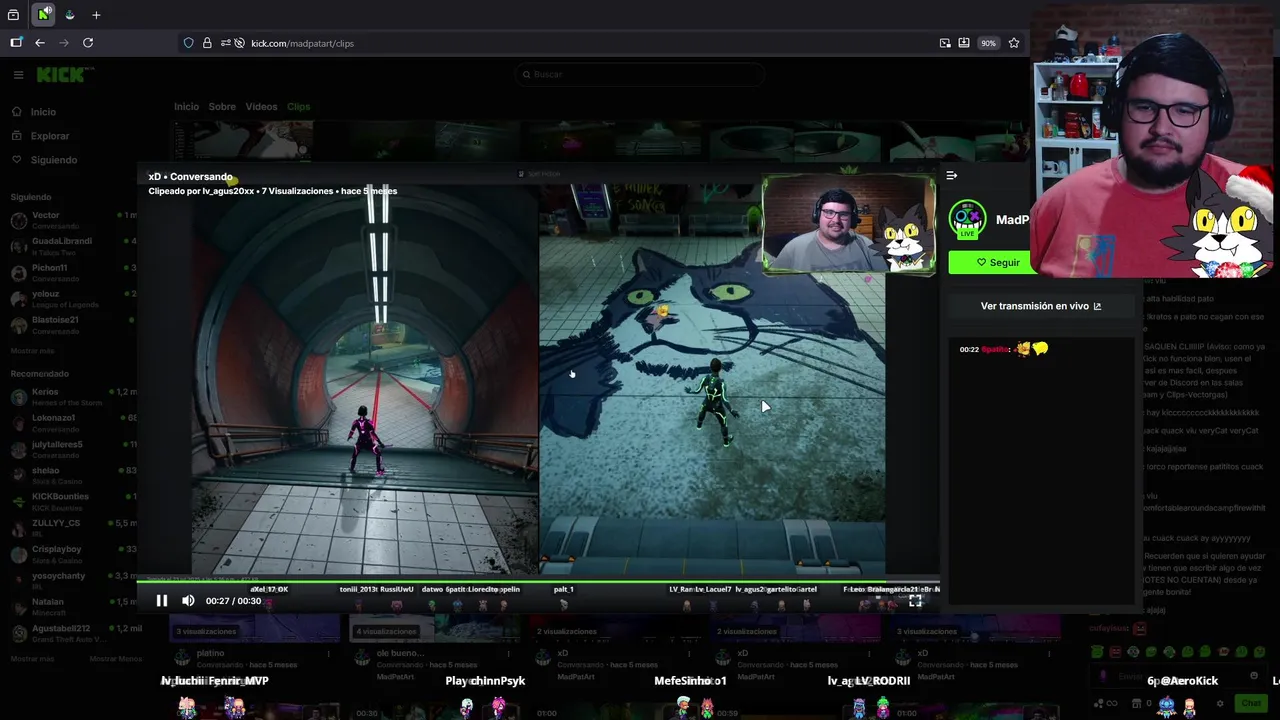Collapse list with Mostrar Menos
The image size is (1280, 720).
116,659
